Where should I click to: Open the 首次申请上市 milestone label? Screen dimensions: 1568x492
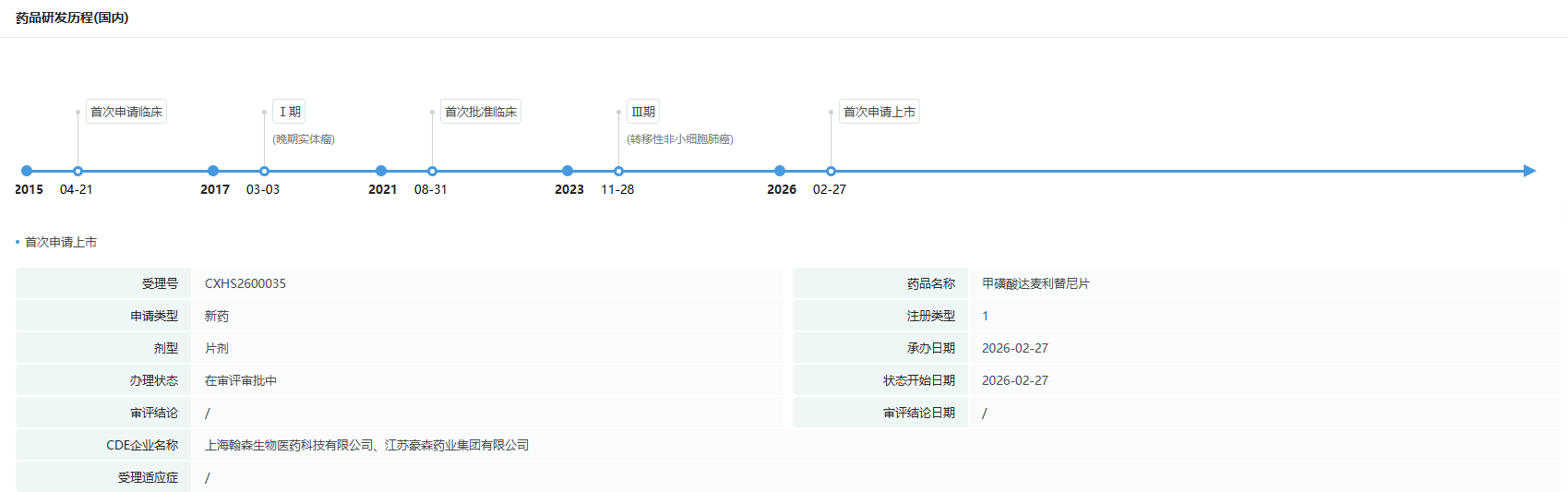880,112
